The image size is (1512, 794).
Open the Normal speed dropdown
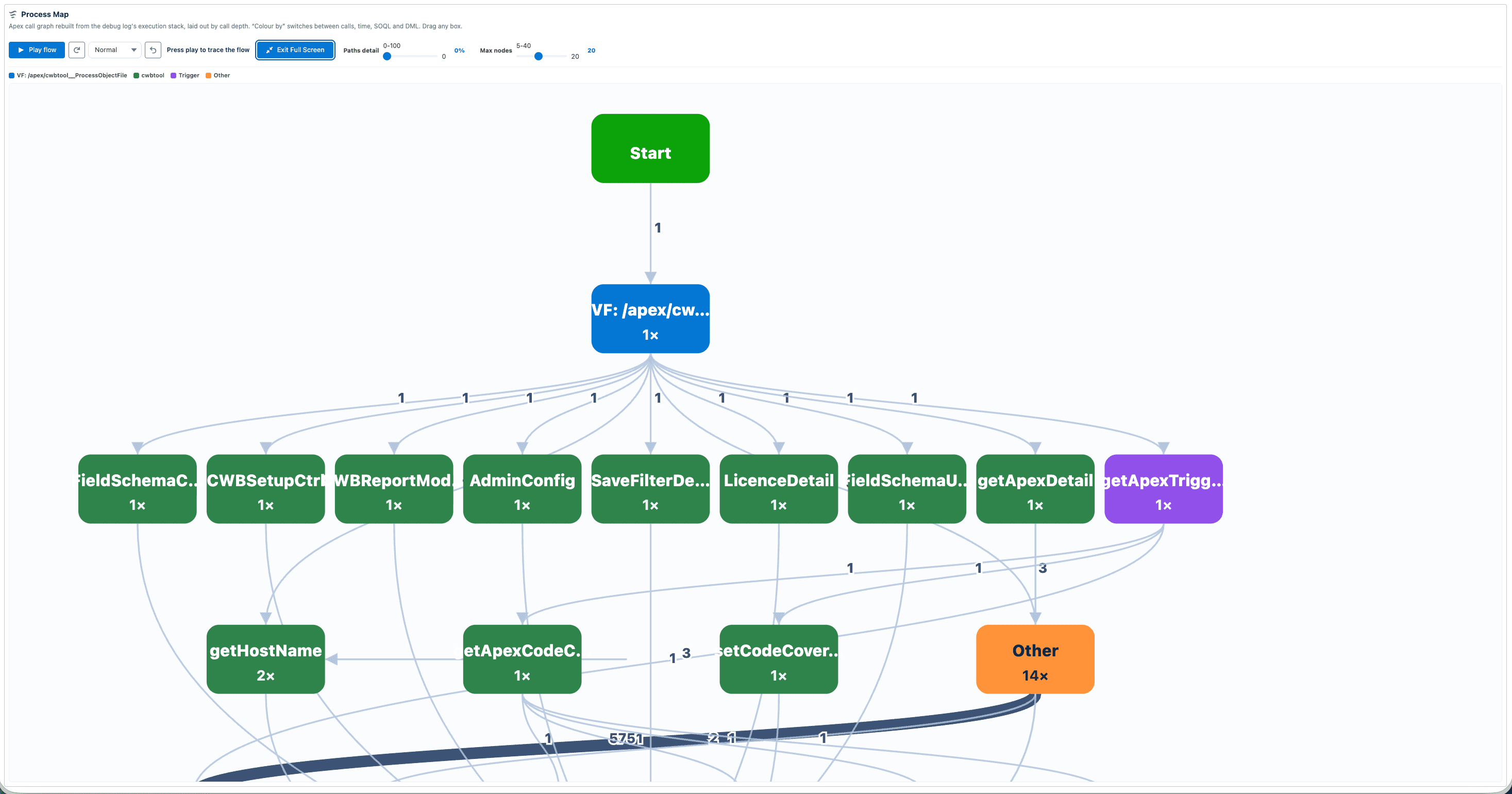click(115, 50)
